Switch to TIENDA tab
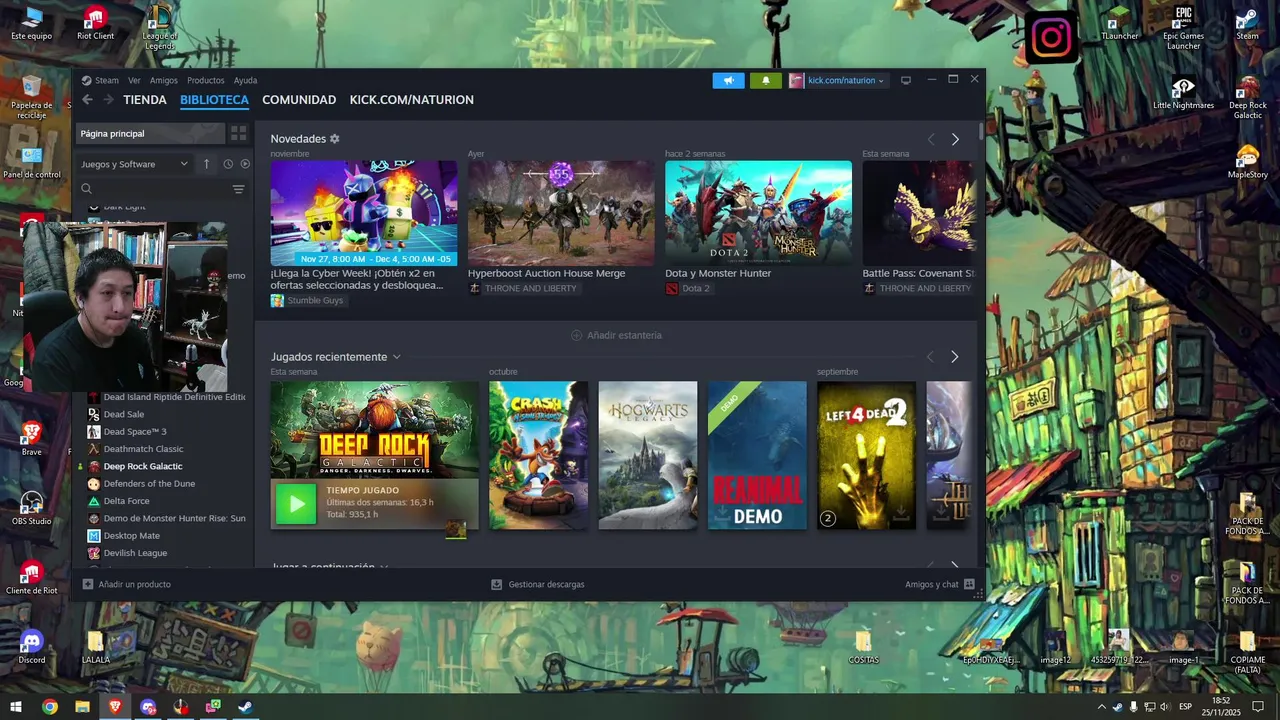This screenshot has height=720, width=1280. [x=145, y=100]
